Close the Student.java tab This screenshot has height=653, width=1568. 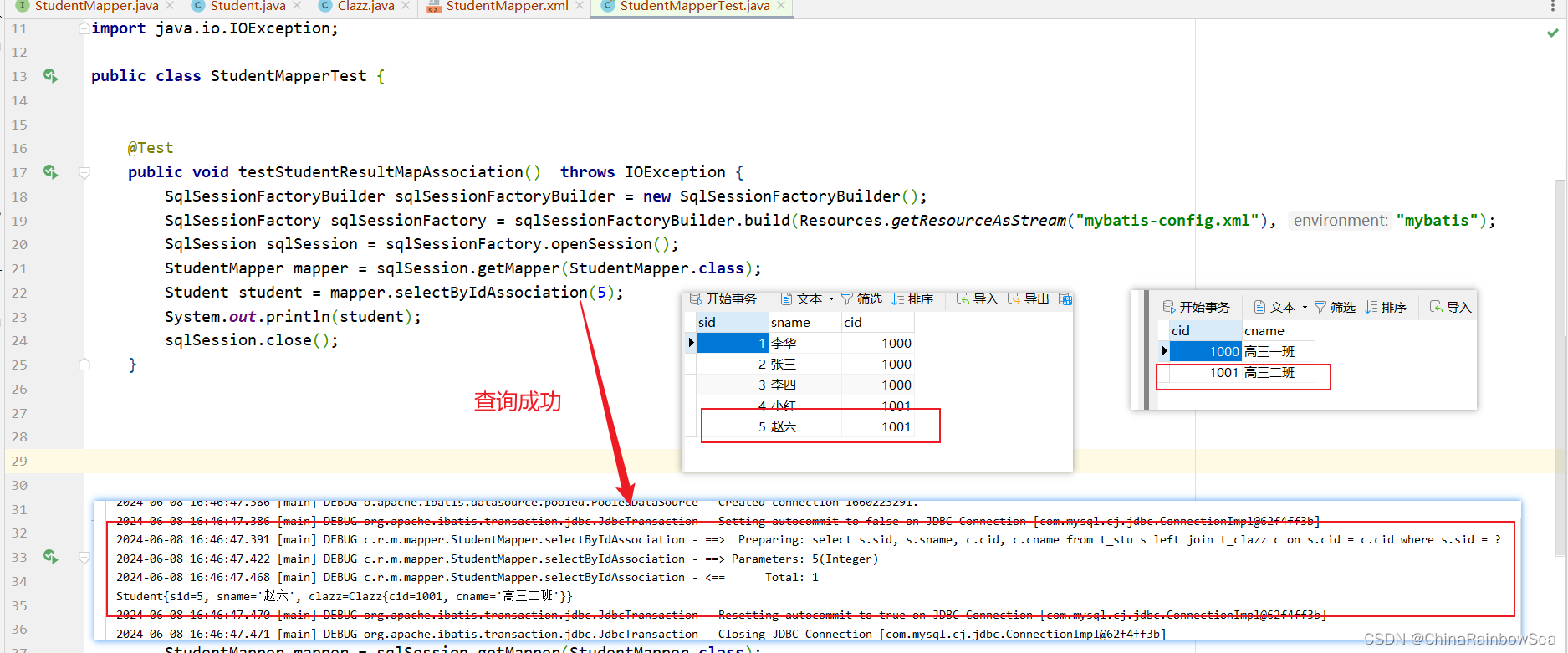297,6
